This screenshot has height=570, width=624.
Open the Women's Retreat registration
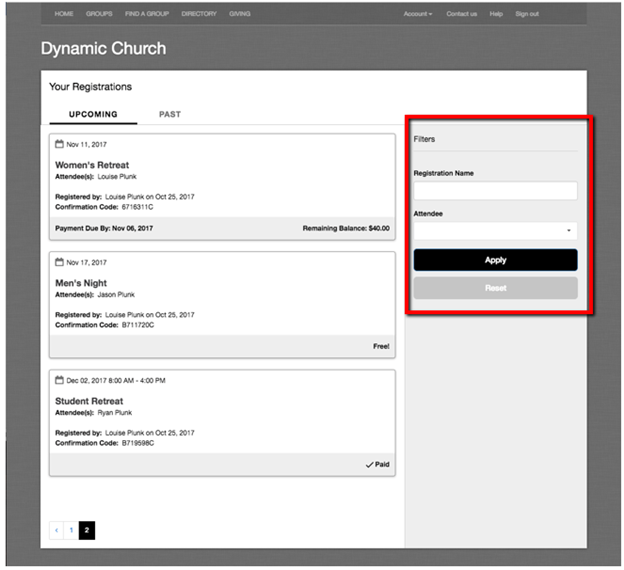92,165
